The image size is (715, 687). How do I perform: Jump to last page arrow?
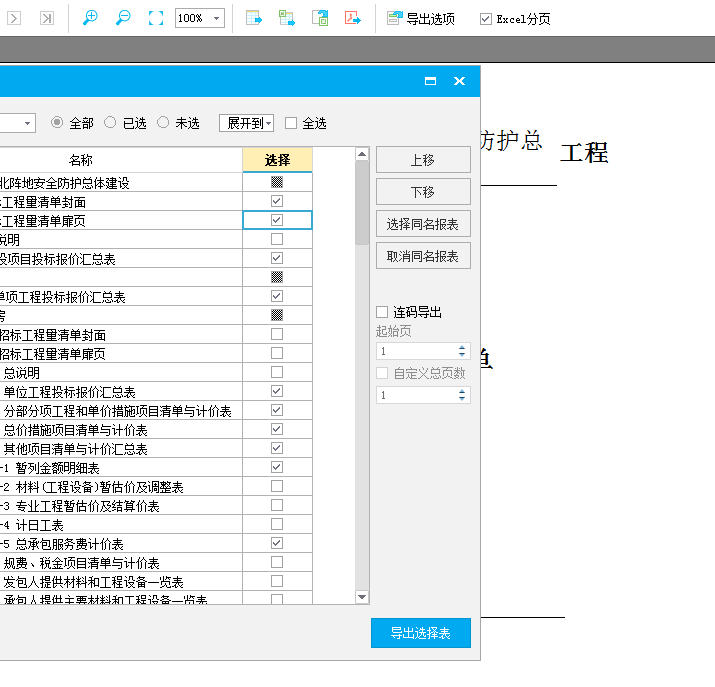click(47, 18)
